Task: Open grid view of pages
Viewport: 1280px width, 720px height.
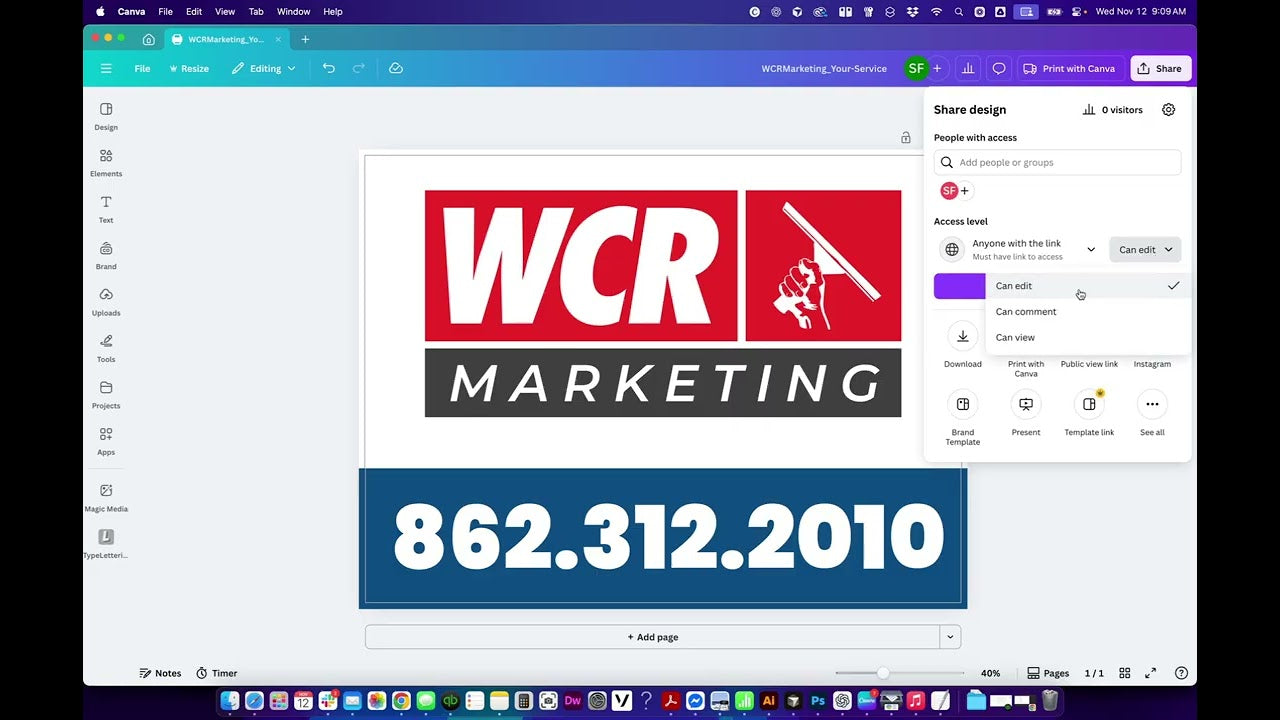Action: 1125,673
